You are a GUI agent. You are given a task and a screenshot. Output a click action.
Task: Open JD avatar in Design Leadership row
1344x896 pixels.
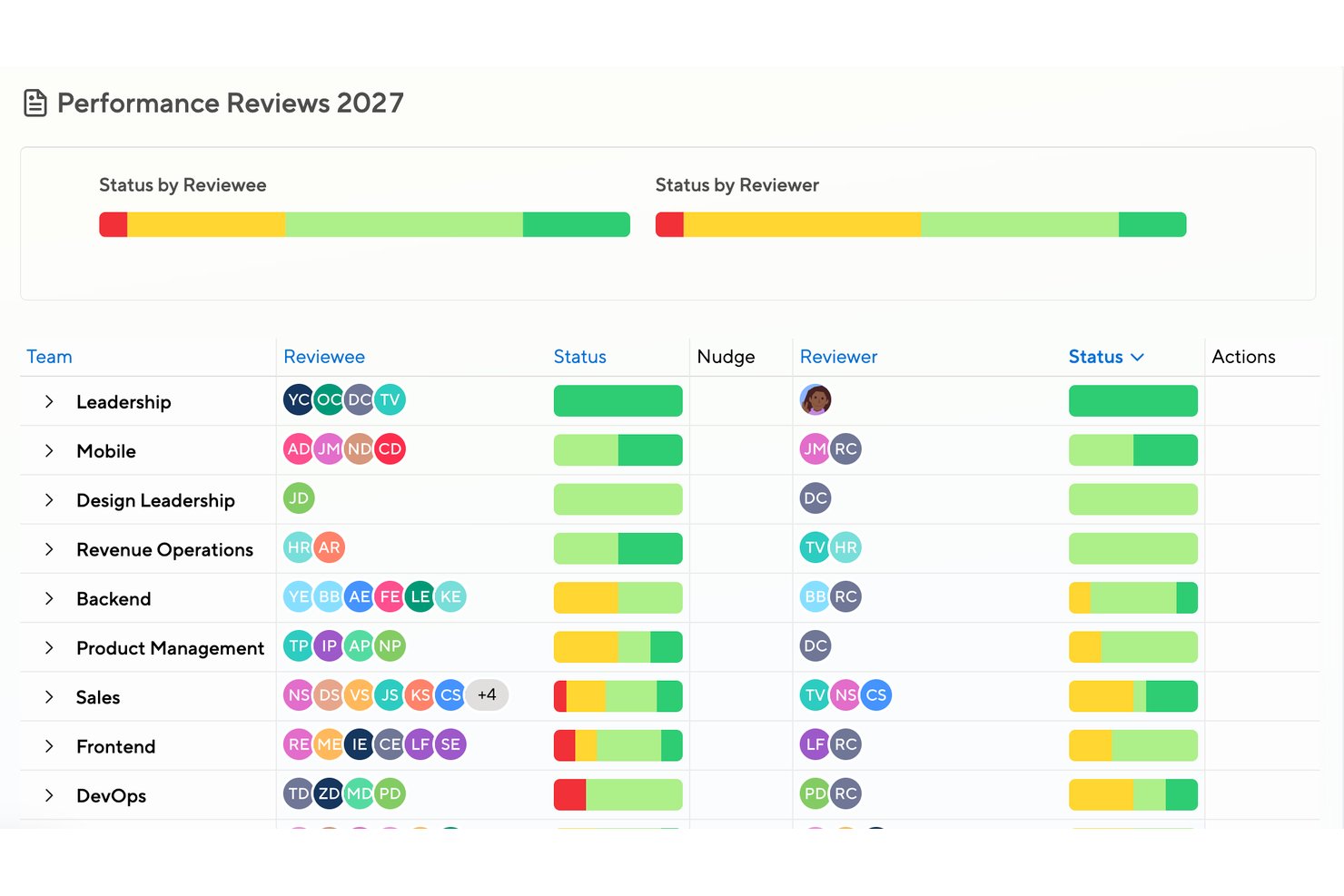pyautogui.click(x=299, y=497)
